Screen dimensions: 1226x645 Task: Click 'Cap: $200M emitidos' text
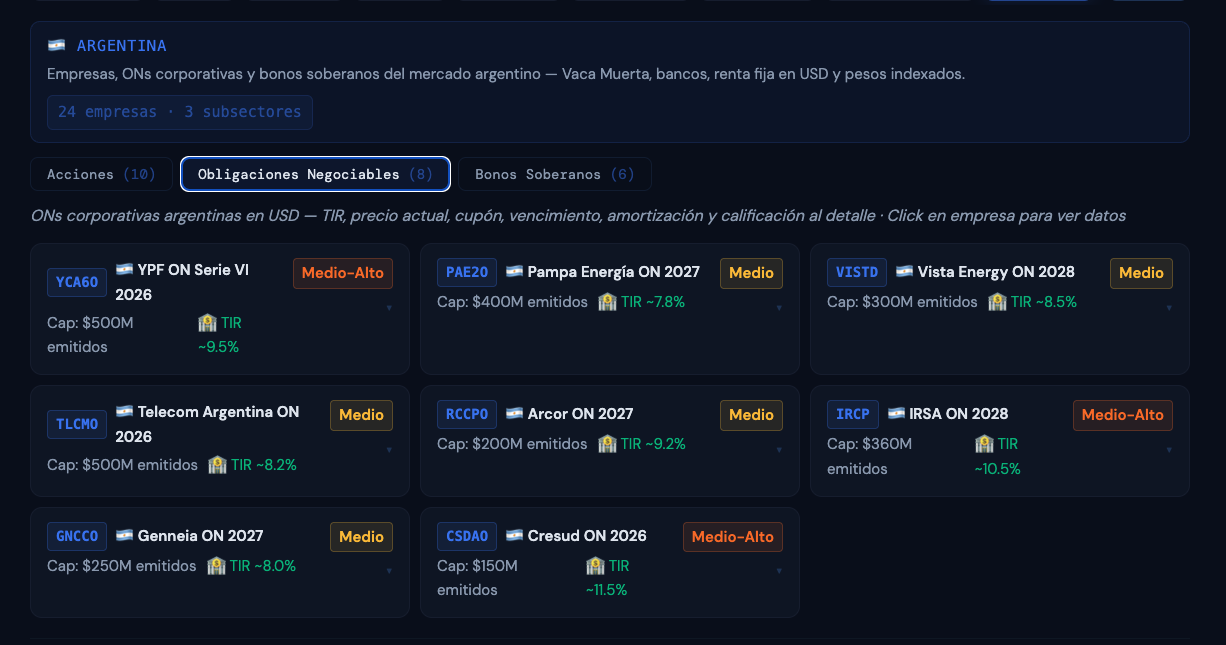[x=512, y=443]
